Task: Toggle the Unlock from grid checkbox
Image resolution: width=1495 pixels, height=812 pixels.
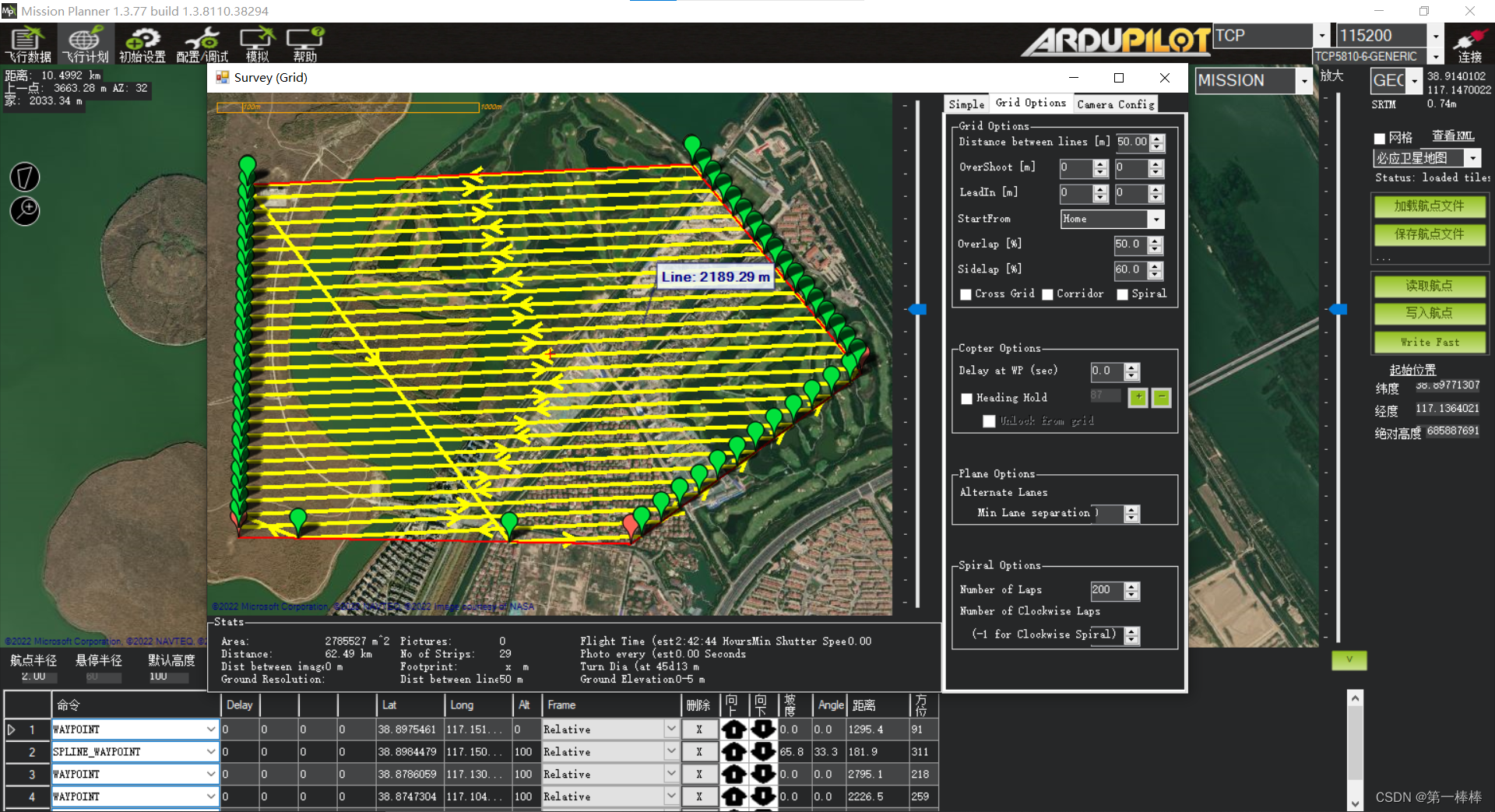Action: (x=989, y=421)
